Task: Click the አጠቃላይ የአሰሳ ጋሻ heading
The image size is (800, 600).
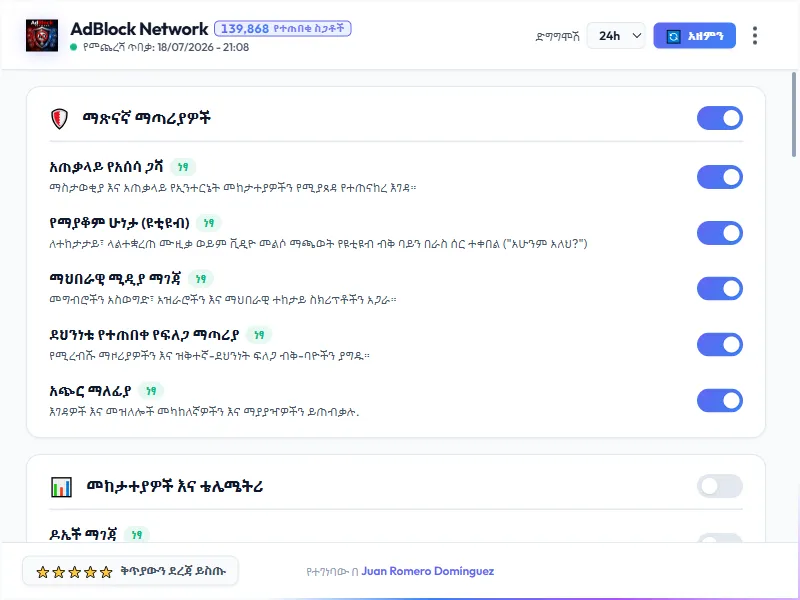Action: click(106, 167)
